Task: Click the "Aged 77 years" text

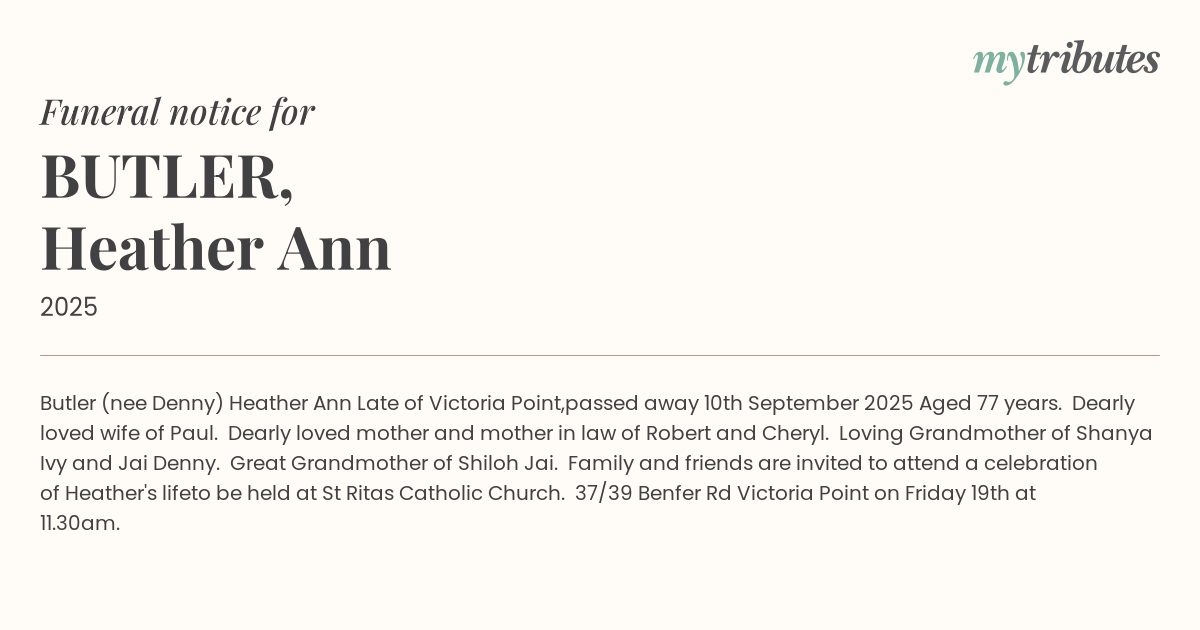Action: [988, 404]
